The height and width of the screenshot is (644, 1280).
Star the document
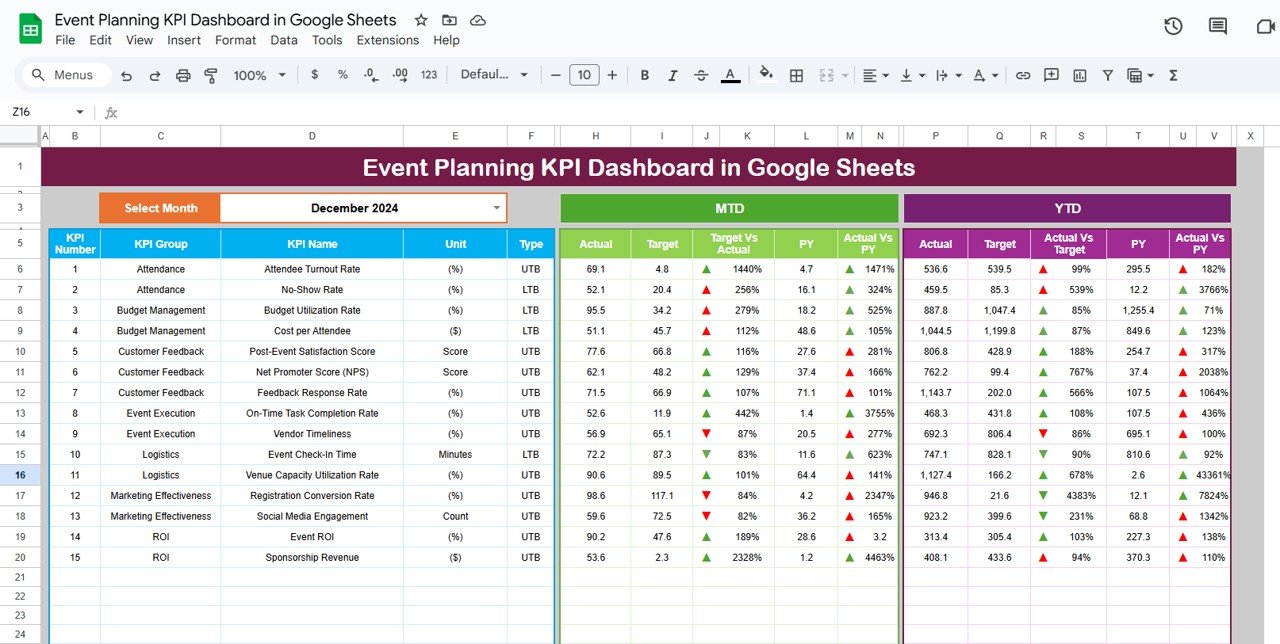[421, 20]
